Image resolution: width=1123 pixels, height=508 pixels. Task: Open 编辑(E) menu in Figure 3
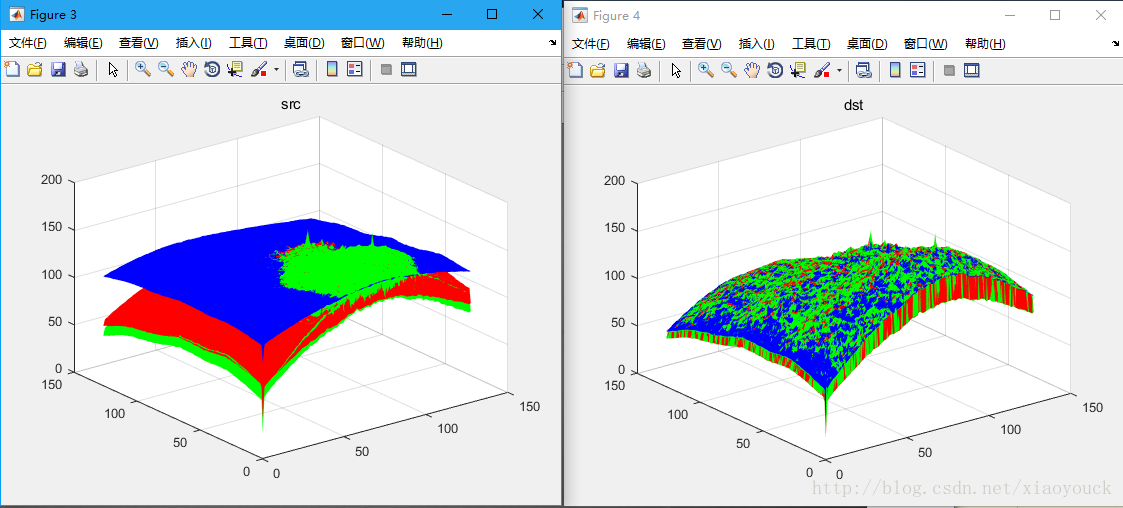point(83,43)
